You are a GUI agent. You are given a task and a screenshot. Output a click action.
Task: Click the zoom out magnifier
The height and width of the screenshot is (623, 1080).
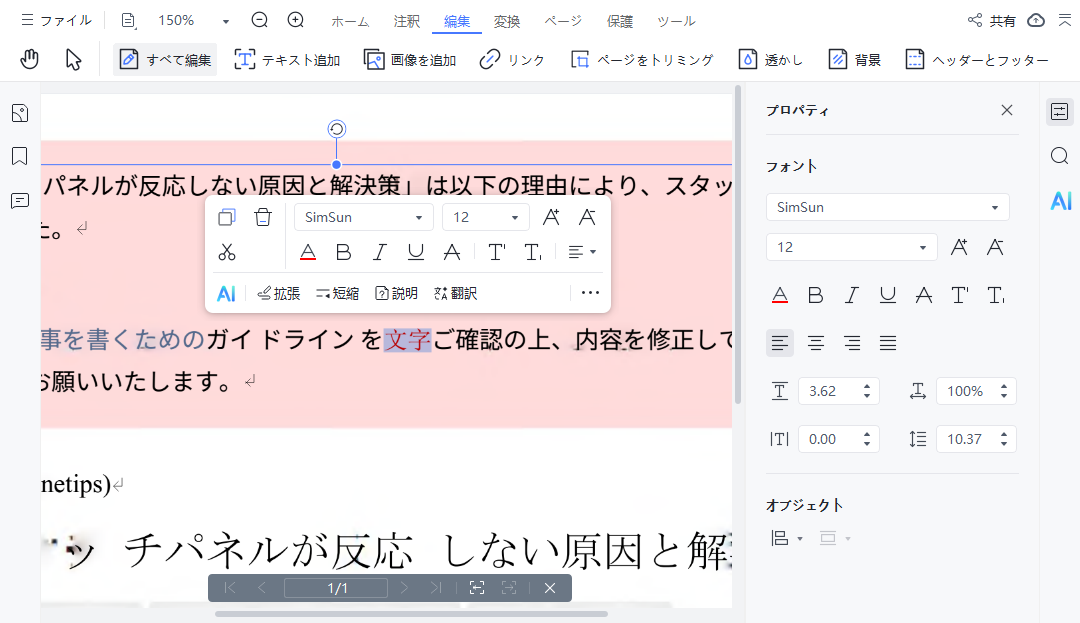coord(260,20)
